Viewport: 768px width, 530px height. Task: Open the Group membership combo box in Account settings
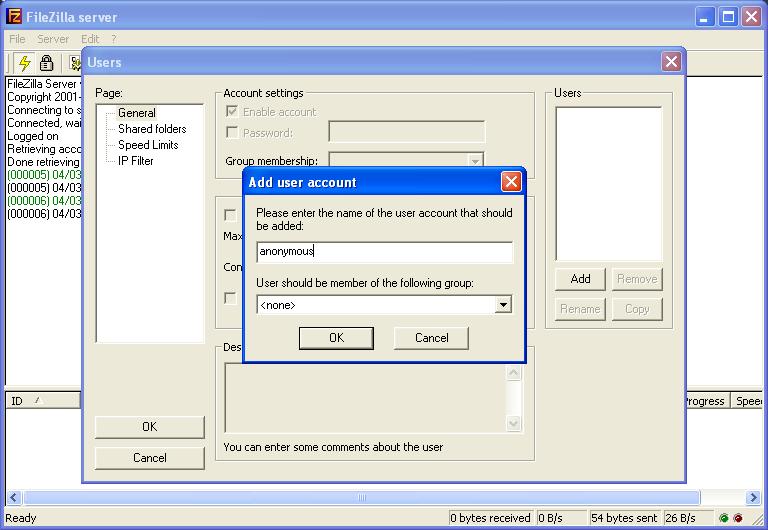[x=406, y=161]
